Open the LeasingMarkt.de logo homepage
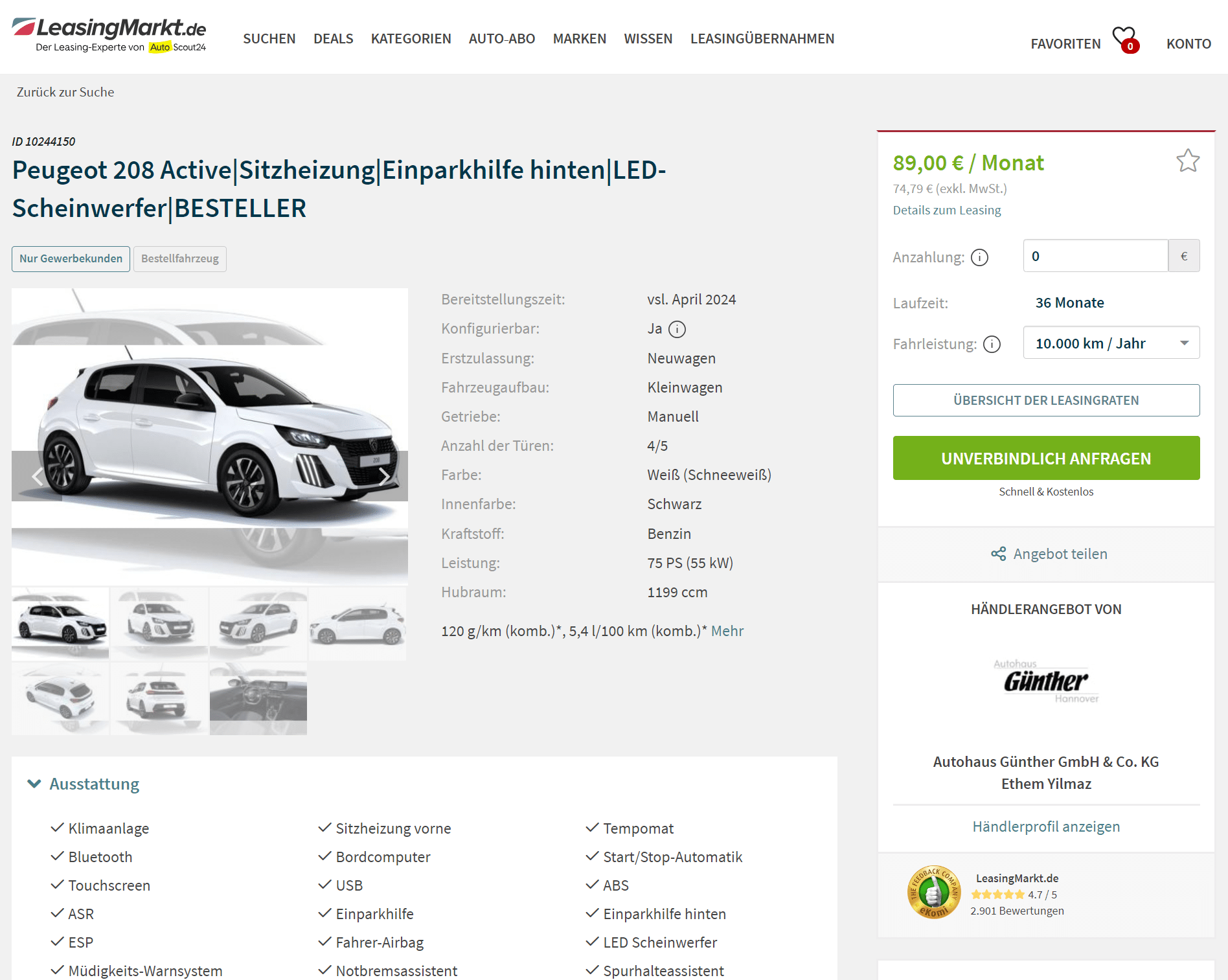Screen dimensions: 1228x980 (109, 35)
